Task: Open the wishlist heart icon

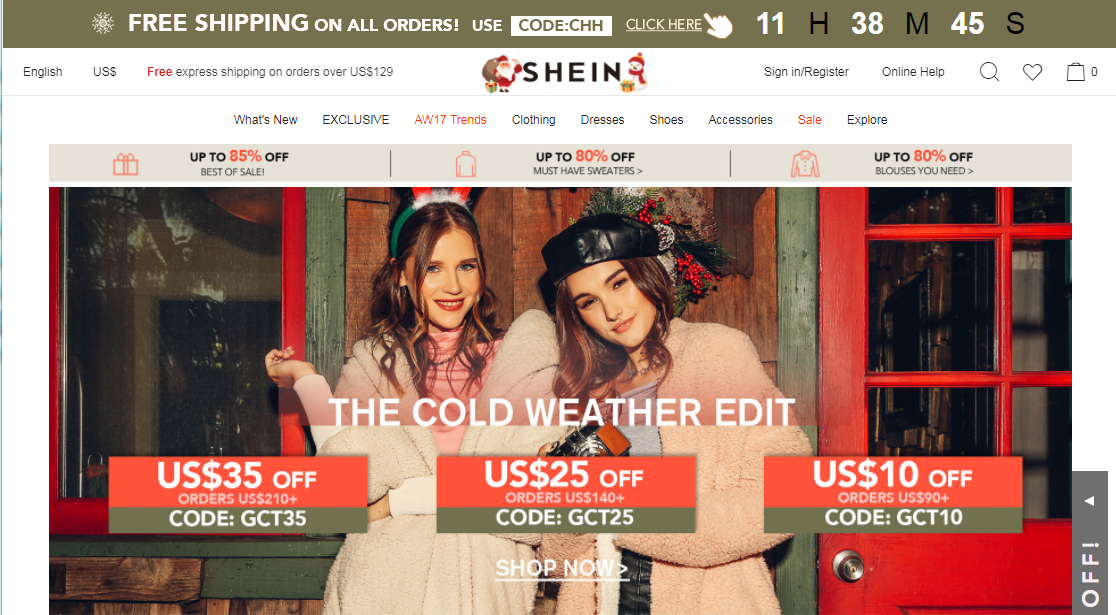Action: click(1032, 72)
